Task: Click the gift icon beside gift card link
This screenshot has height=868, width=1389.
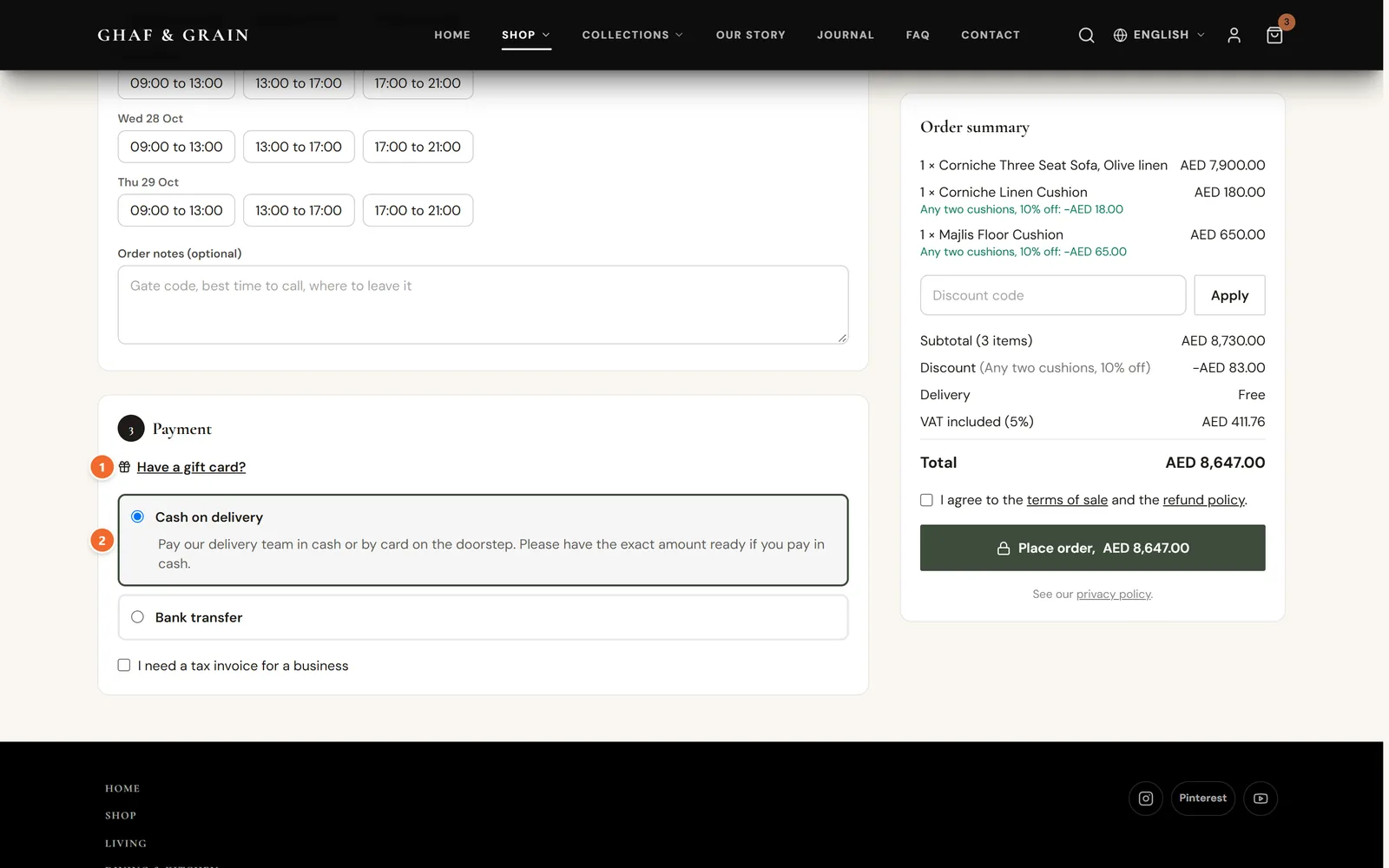Action: click(125, 467)
